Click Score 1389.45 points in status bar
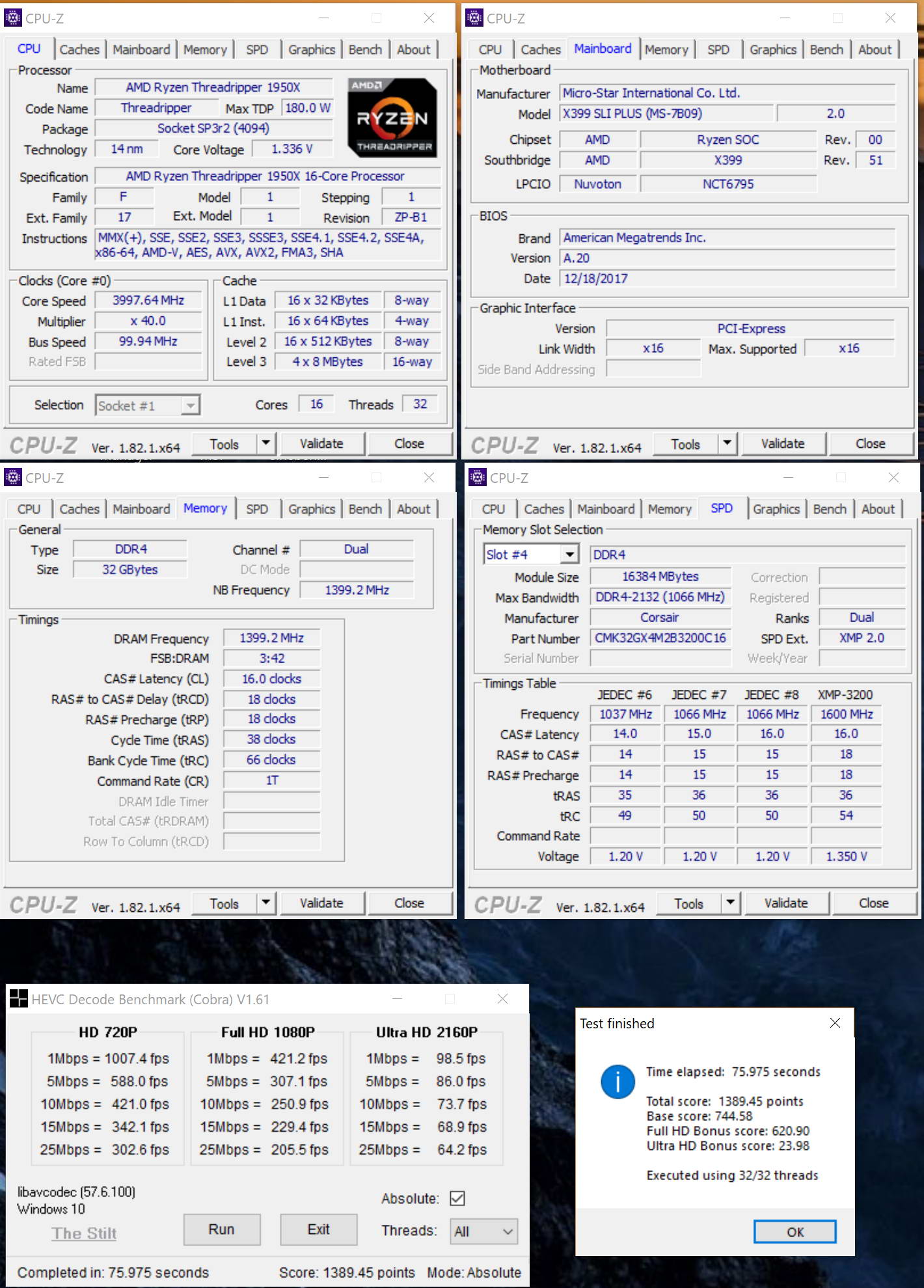The height and width of the screenshot is (1288, 924). click(347, 1272)
